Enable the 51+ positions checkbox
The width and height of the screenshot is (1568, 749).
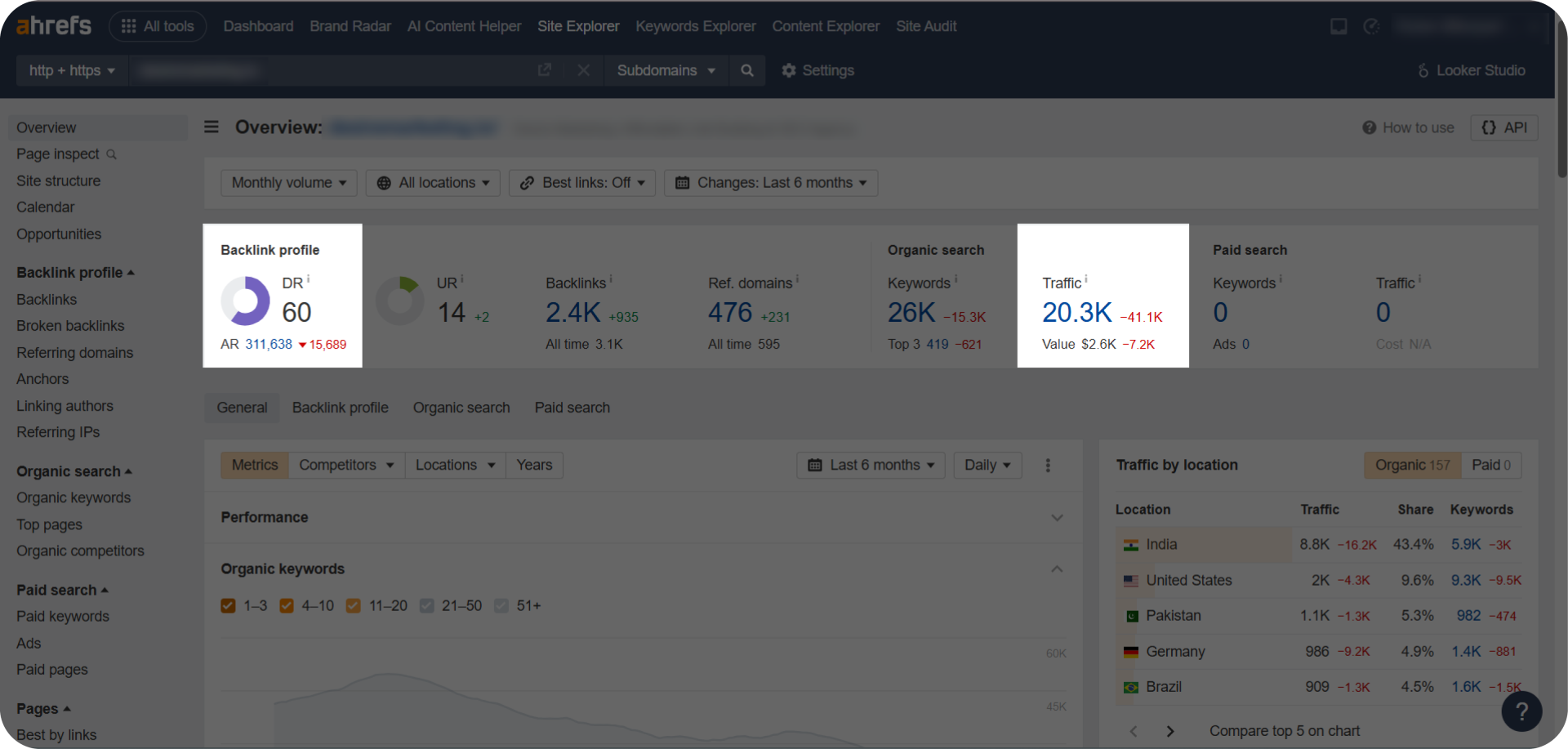[501, 606]
